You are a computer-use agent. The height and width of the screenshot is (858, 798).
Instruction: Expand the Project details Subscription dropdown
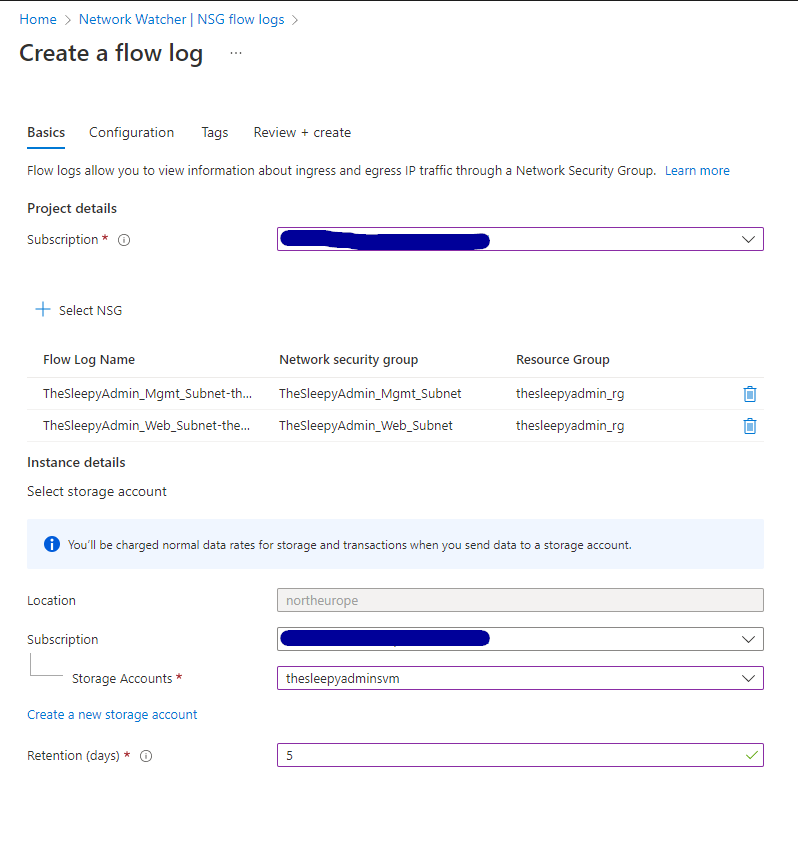pyautogui.click(x=747, y=239)
